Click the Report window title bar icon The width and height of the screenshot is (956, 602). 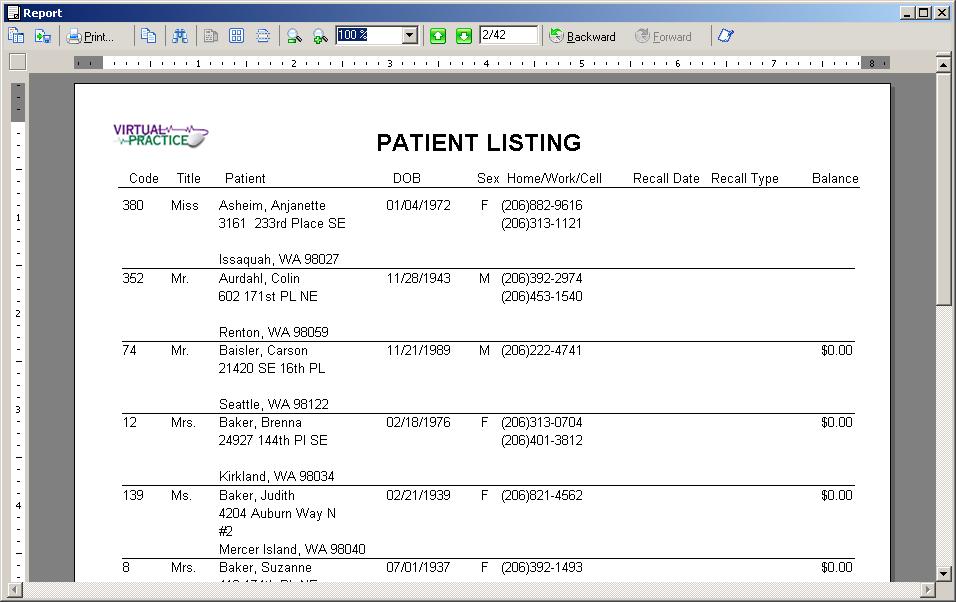pos(12,12)
